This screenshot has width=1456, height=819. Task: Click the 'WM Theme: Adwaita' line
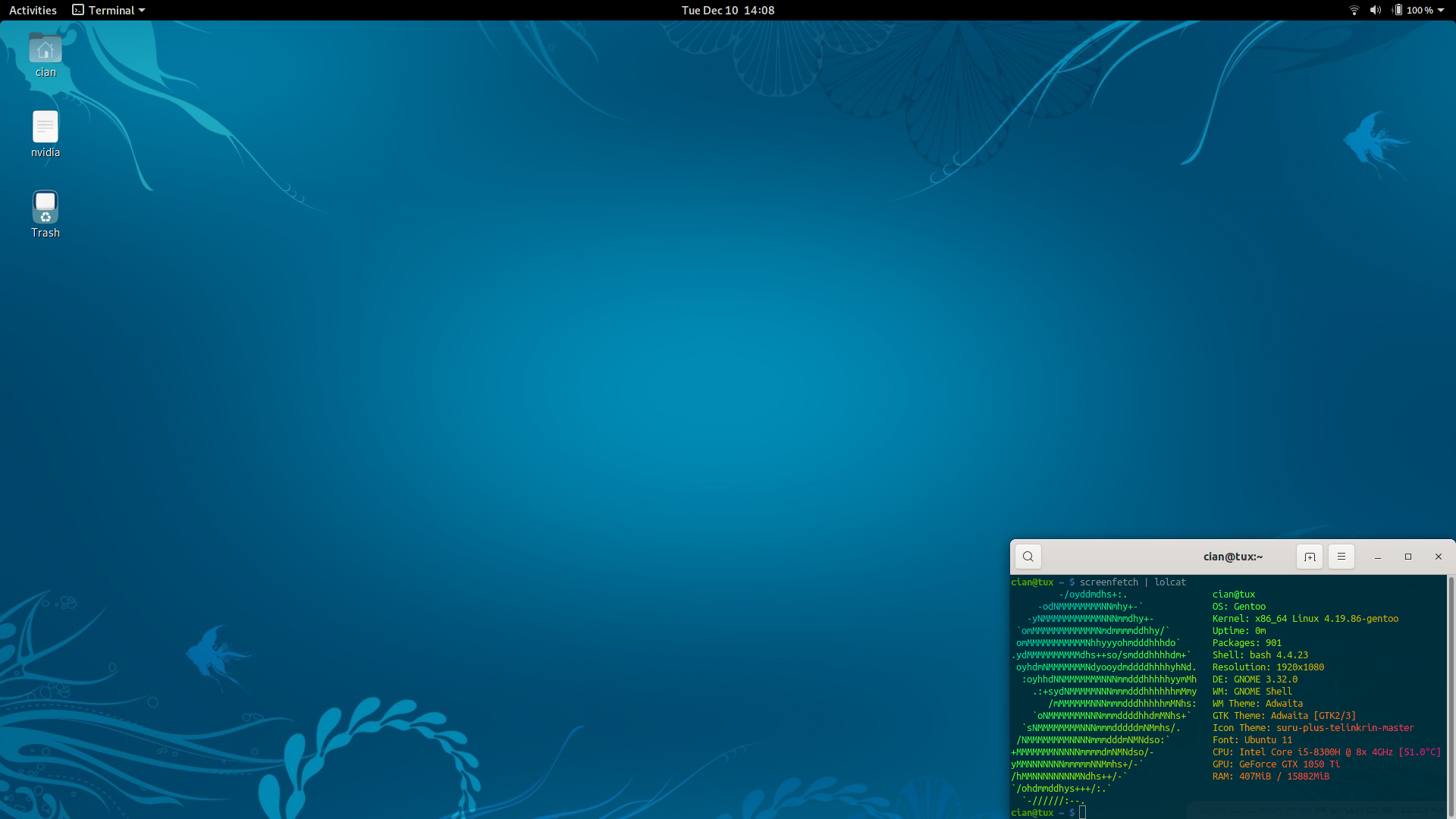click(x=1257, y=704)
